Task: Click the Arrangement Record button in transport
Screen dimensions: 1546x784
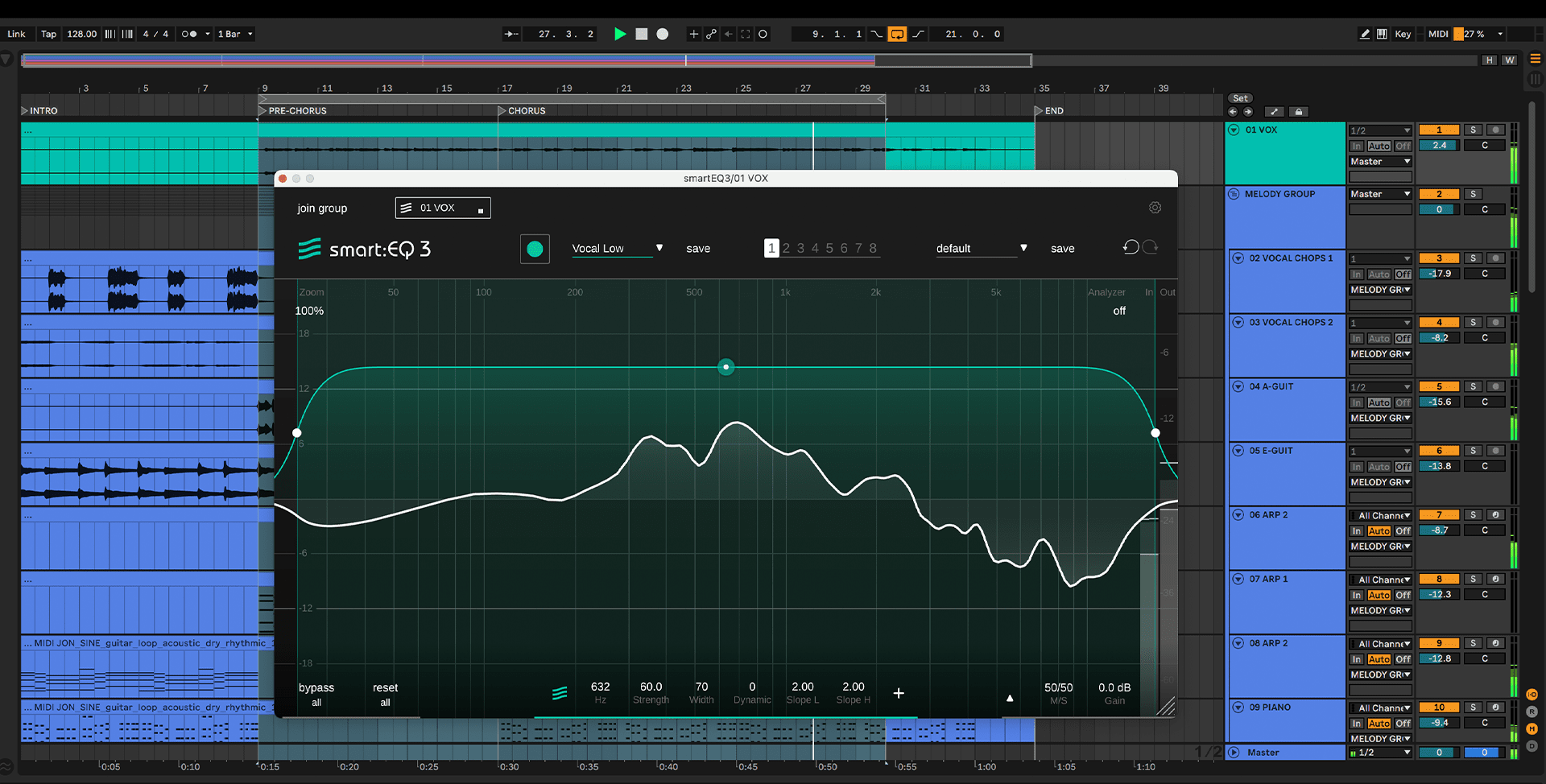Action: pos(663,34)
